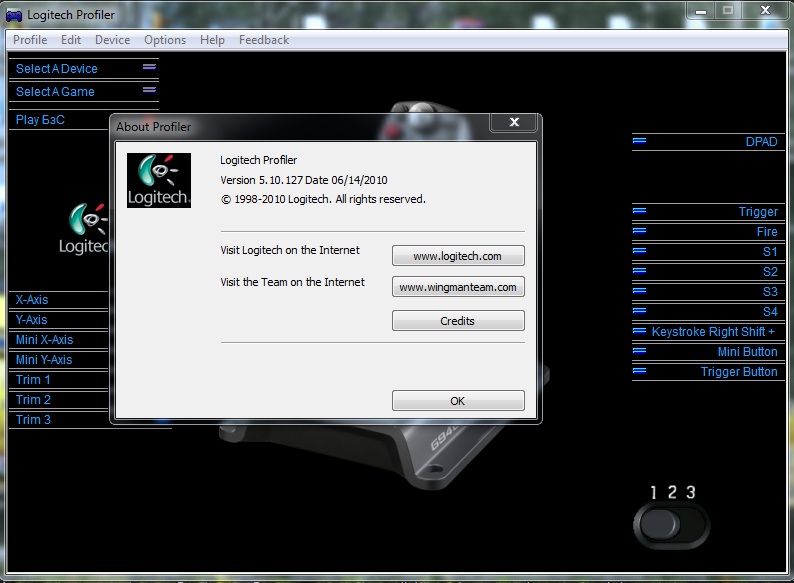This screenshot has width=794, height=583.
Task: Select the Trim 1 entry
Action: (x=33, y=380)
